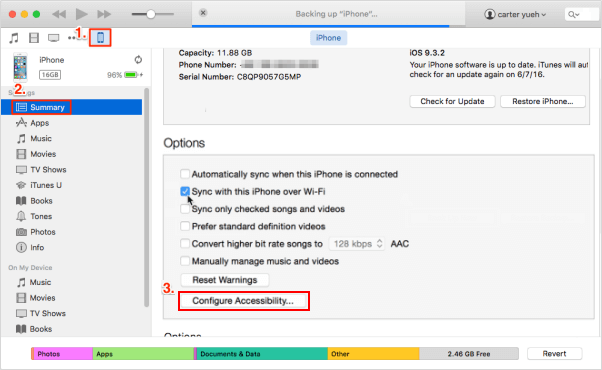Open Books under Settings sidebar
Image resolution: width=602 pixels, height=370 pixels.
34,201
